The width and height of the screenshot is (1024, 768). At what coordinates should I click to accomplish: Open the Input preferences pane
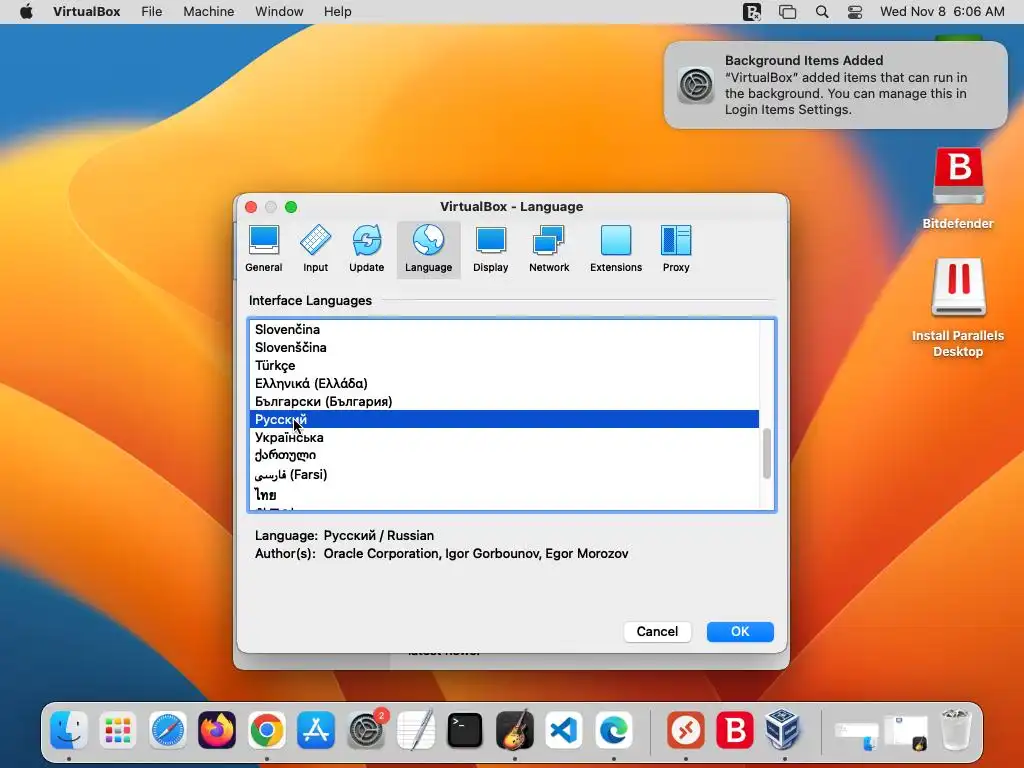pyautogui.click(x=315, y=249)
